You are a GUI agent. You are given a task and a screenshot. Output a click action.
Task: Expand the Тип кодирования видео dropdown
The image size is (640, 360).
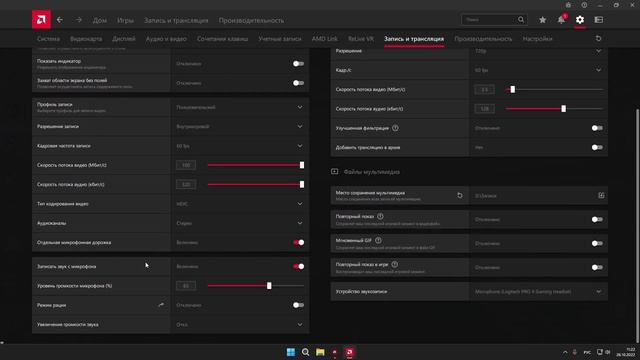point(240,204)
